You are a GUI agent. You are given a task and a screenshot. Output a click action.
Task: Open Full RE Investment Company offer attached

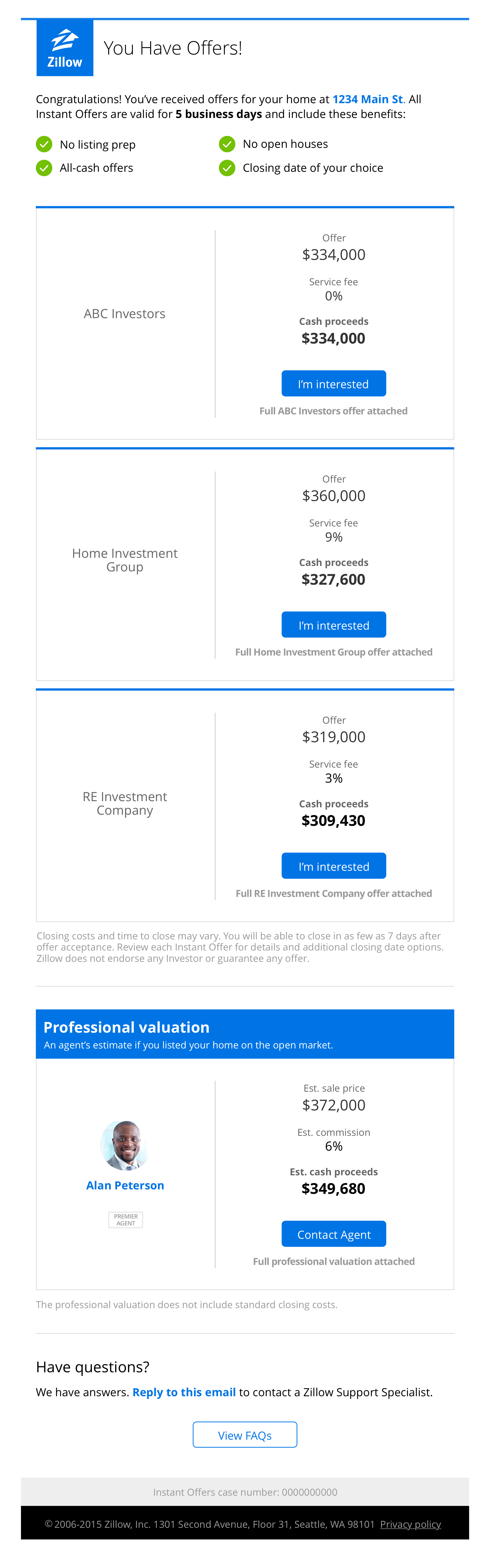coord(333,893)
